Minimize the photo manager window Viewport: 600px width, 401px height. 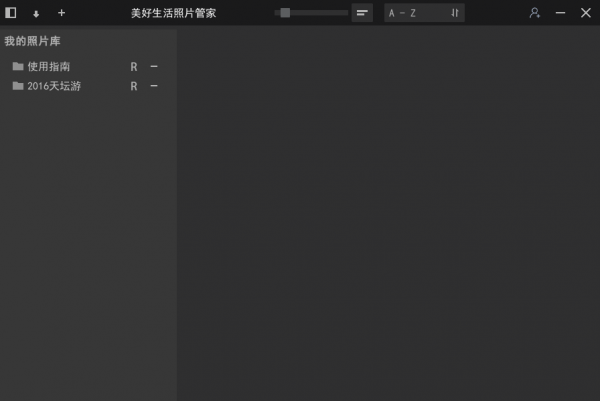click(560, 13)
